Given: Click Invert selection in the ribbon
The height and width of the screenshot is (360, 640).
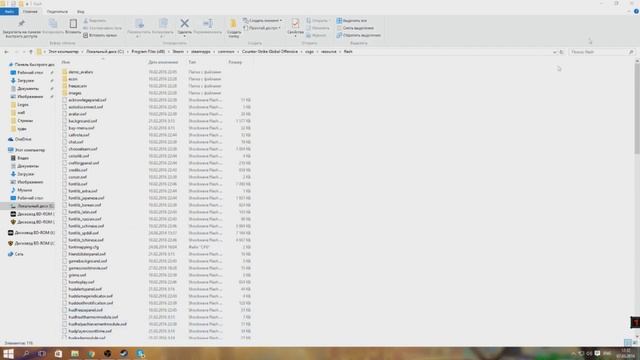Looking at the screenshot, I should pos(358,35).
